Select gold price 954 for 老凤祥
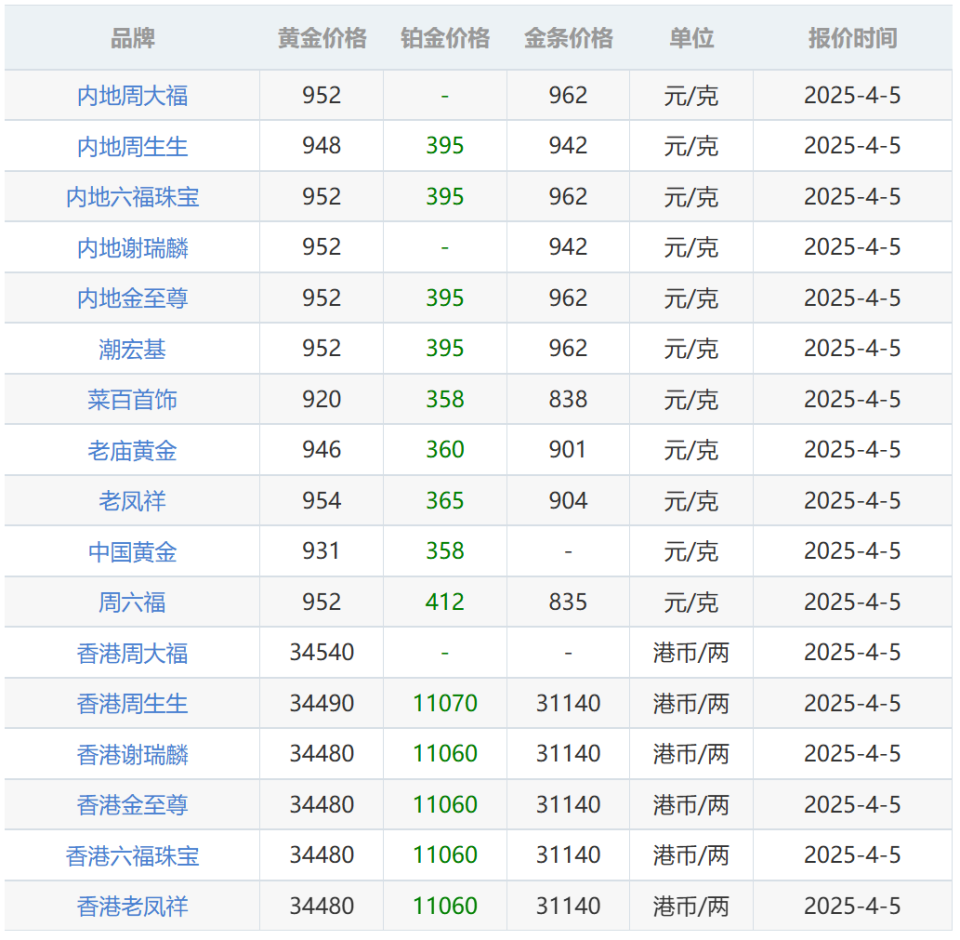 click(322, 501)
